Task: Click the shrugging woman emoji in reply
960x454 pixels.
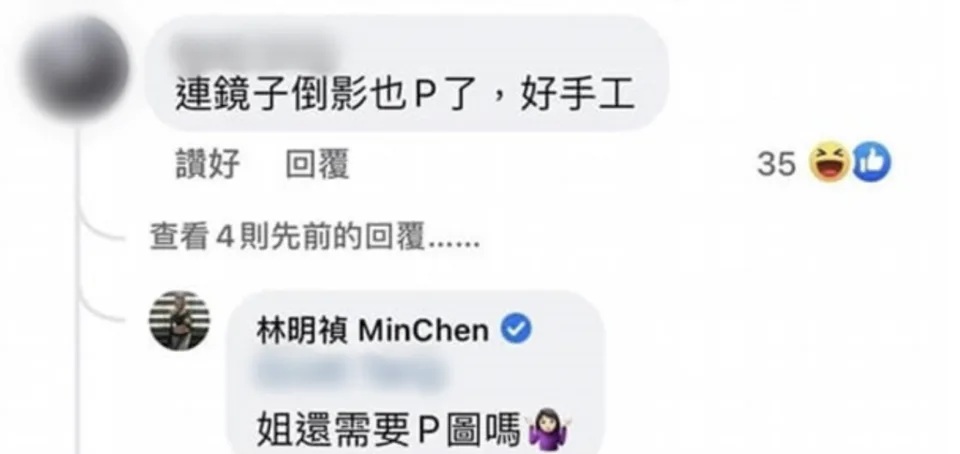Action: tap(548, 430)
